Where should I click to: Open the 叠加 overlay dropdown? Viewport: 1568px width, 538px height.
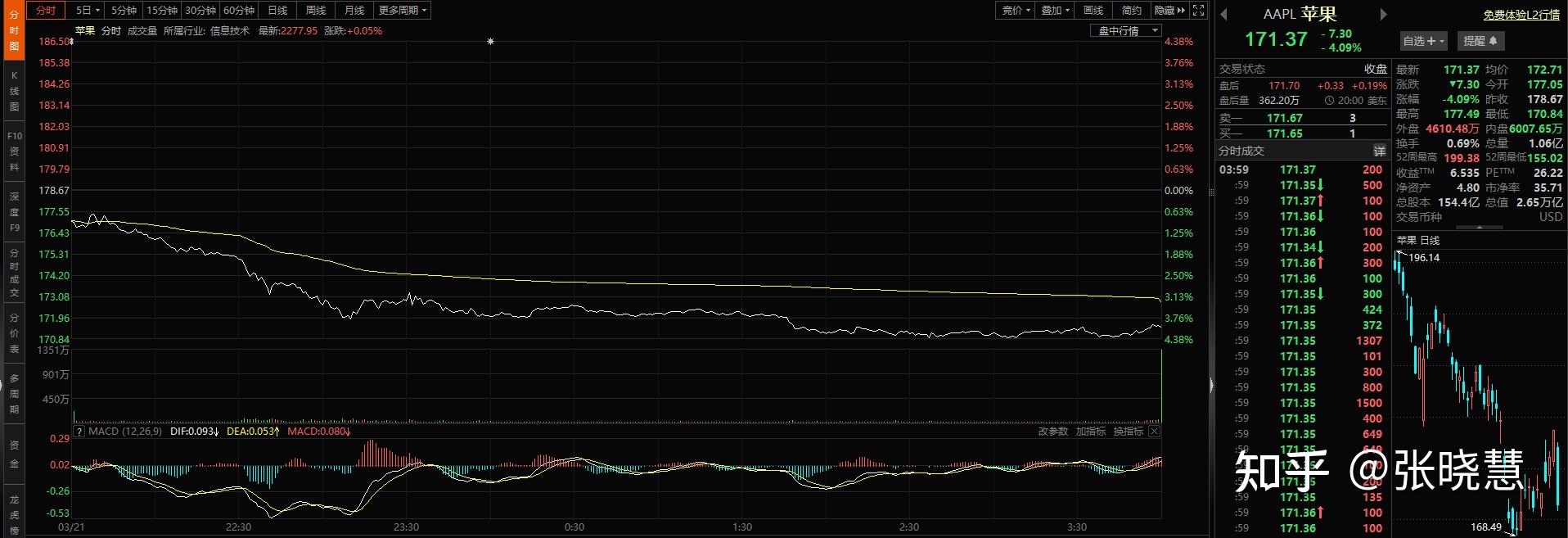click(x=1054, y=10)
